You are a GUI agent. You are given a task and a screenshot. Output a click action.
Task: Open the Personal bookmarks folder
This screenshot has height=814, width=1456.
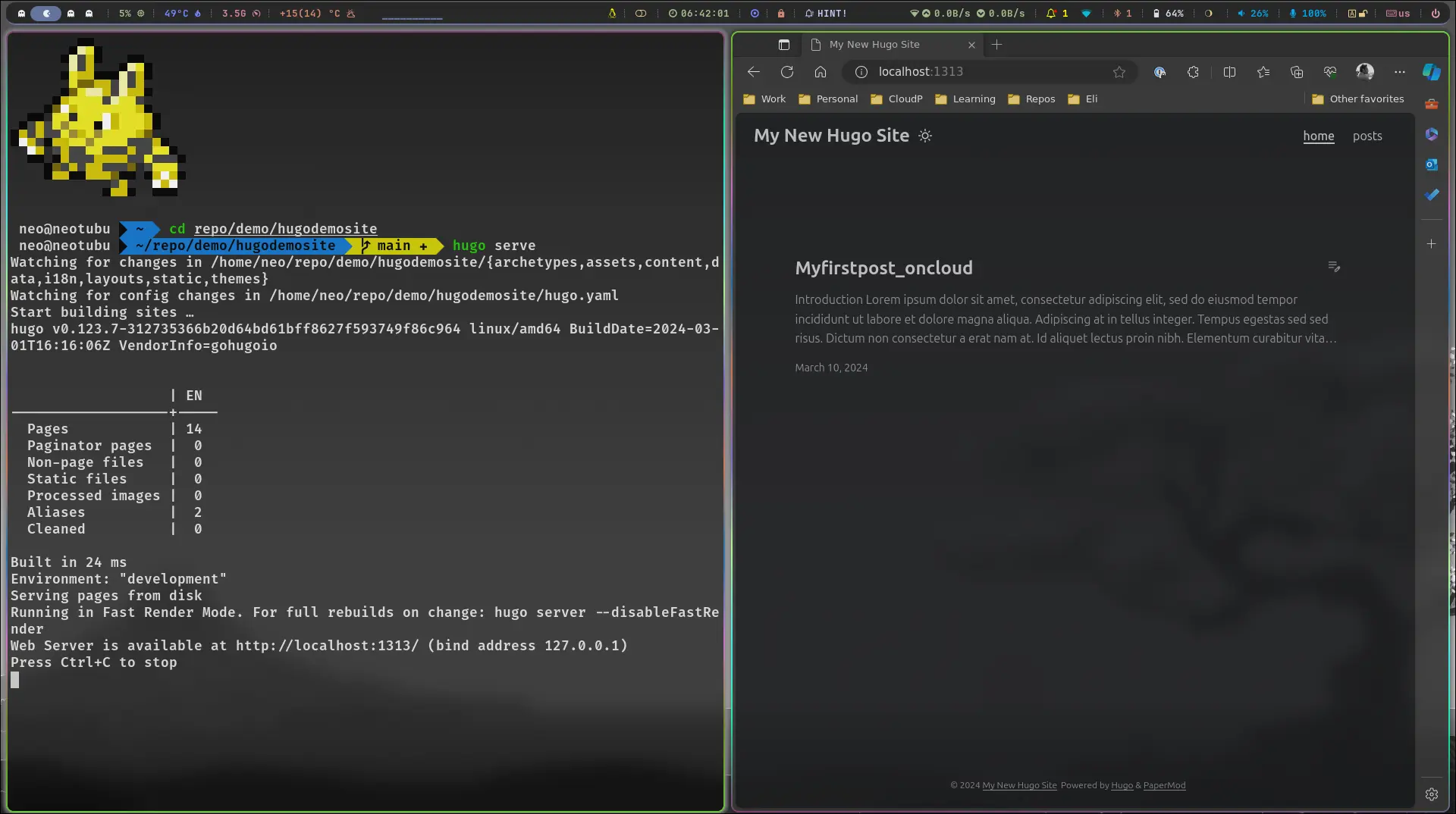point(828,99)
